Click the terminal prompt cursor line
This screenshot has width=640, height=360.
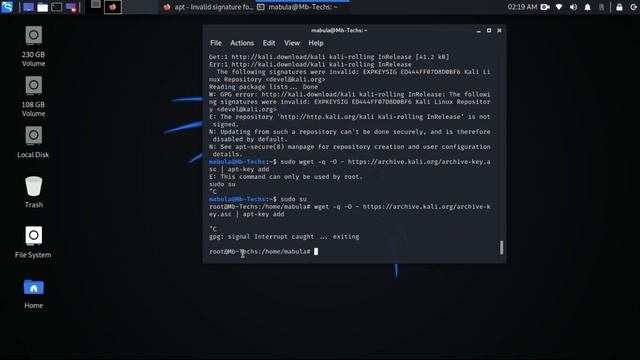click(x=263, y=251)
